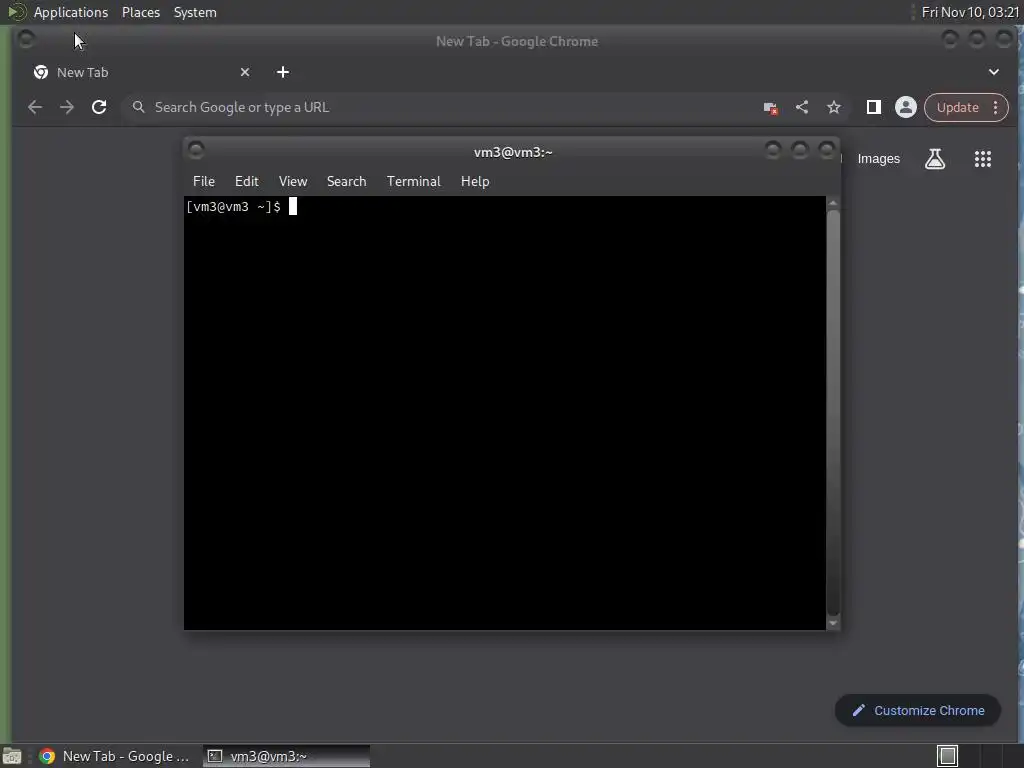This screenshot has height=768, width=1024.
Task: Click the terminal scrollbar up arrow
Action: [x=833, y=203]
